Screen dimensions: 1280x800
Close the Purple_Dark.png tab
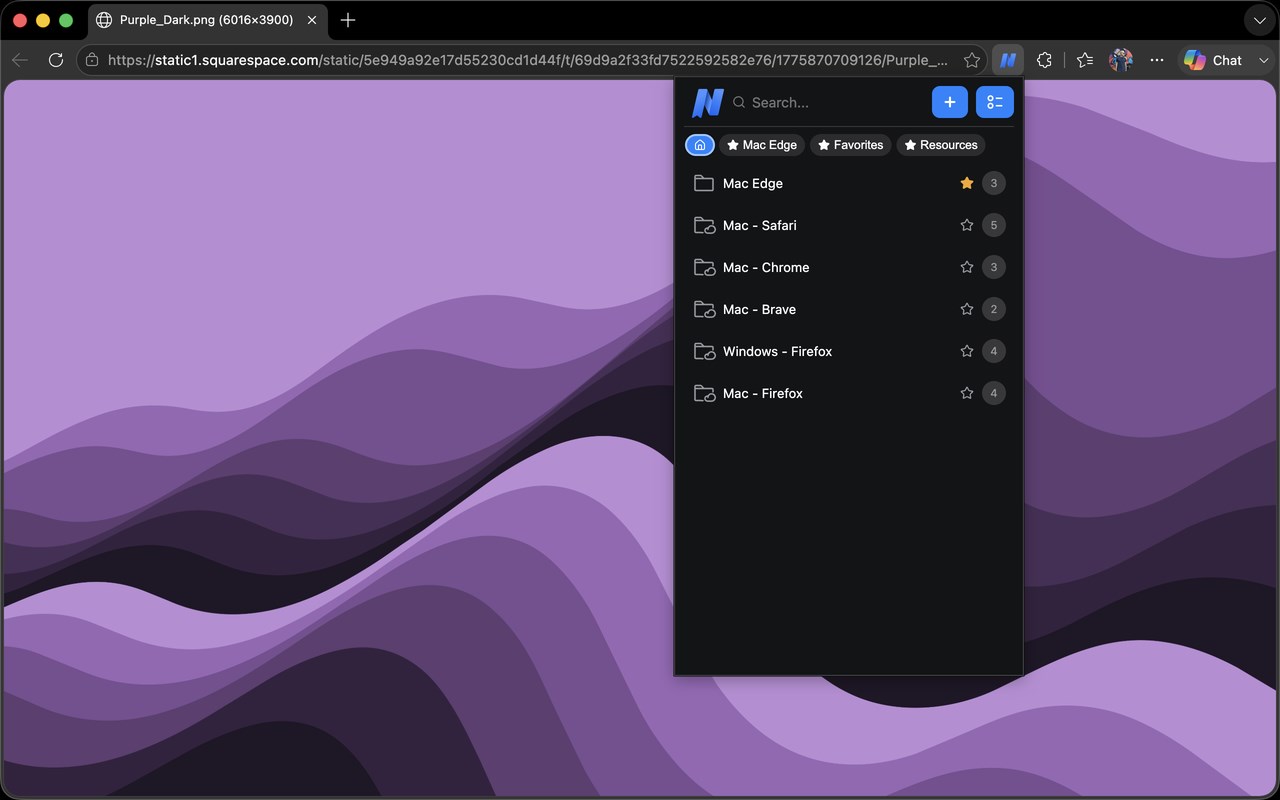(310, 20)
